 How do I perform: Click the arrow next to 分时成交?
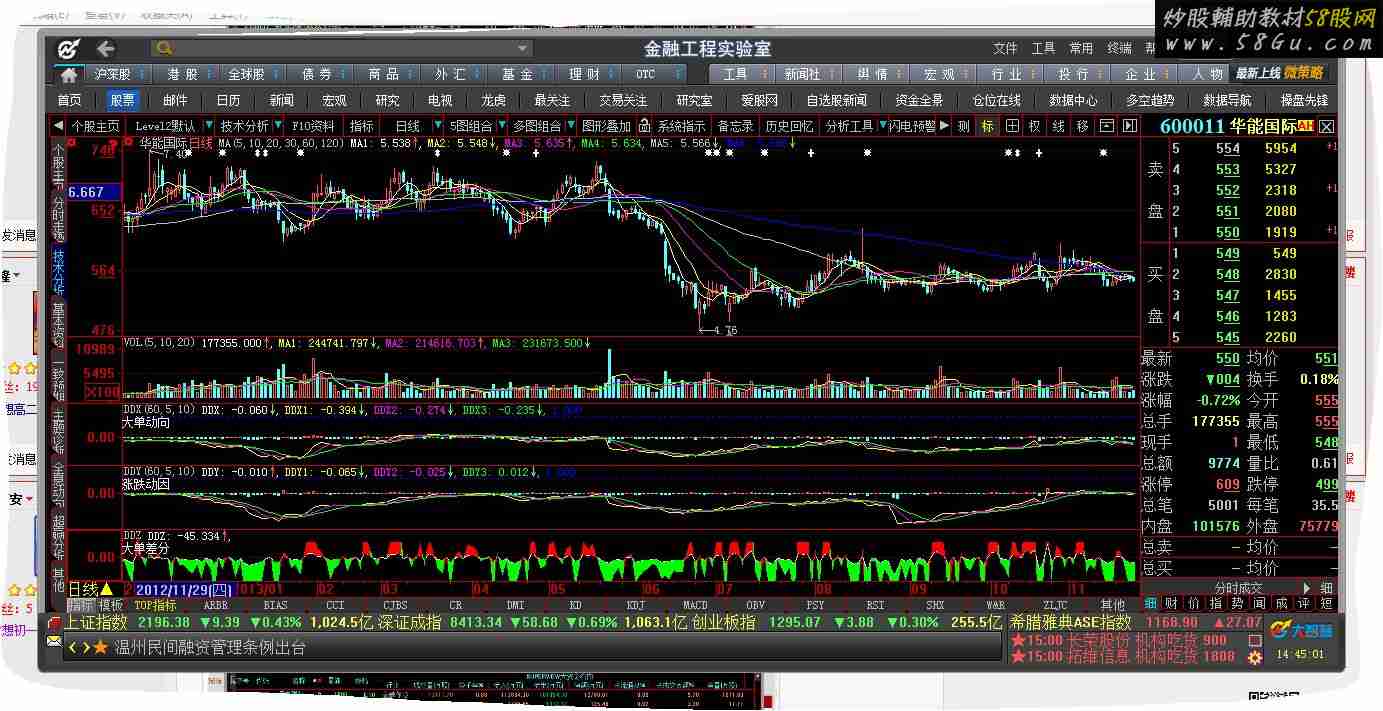(x=1306, y=588)
